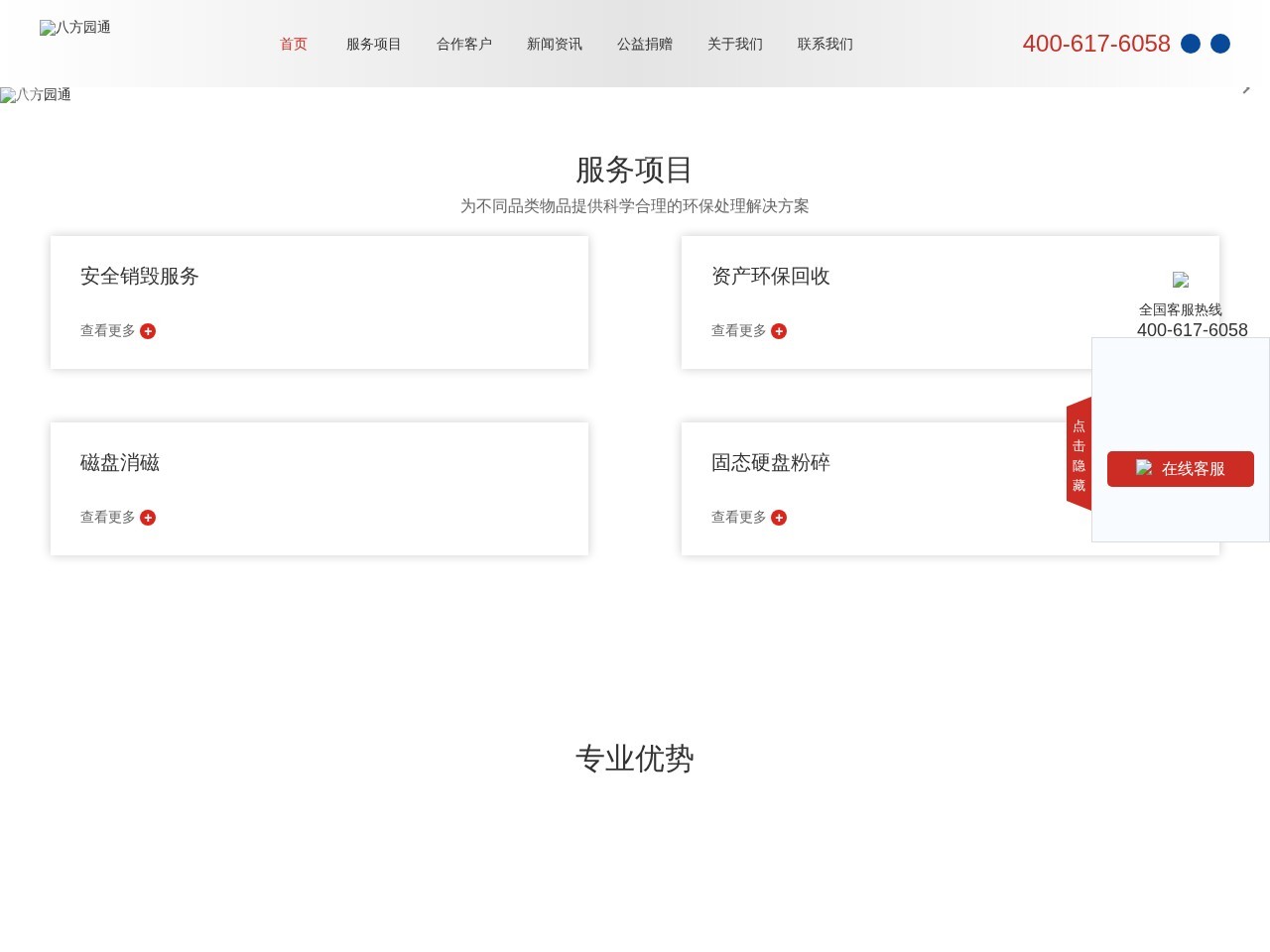
Task: Hide the sidebar via 点击隐藏 tab
Action: [x=1079, y=455]
